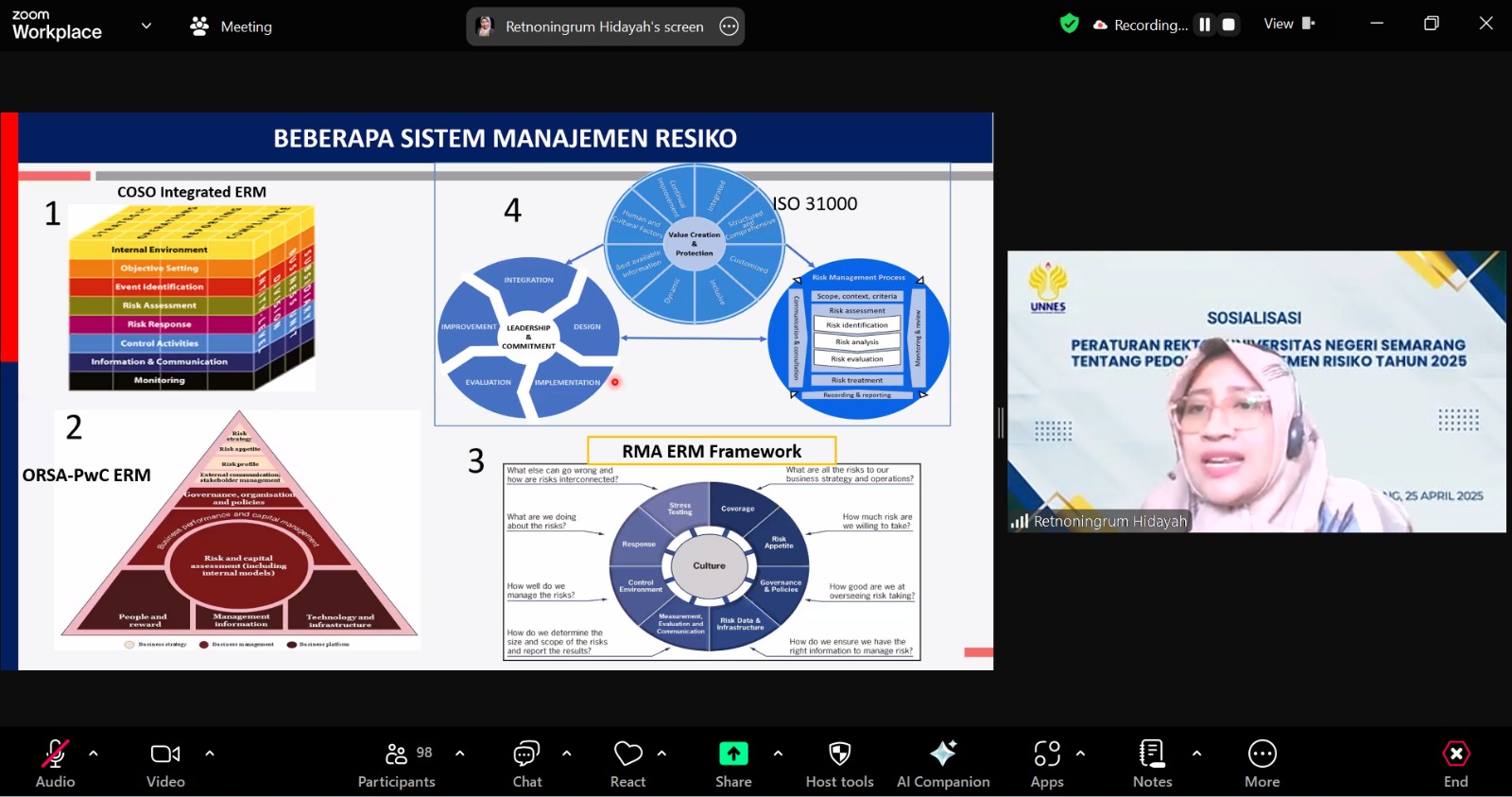Expand the video options arrow
The image size is (1512, 797).
click(x=210, y=754)
